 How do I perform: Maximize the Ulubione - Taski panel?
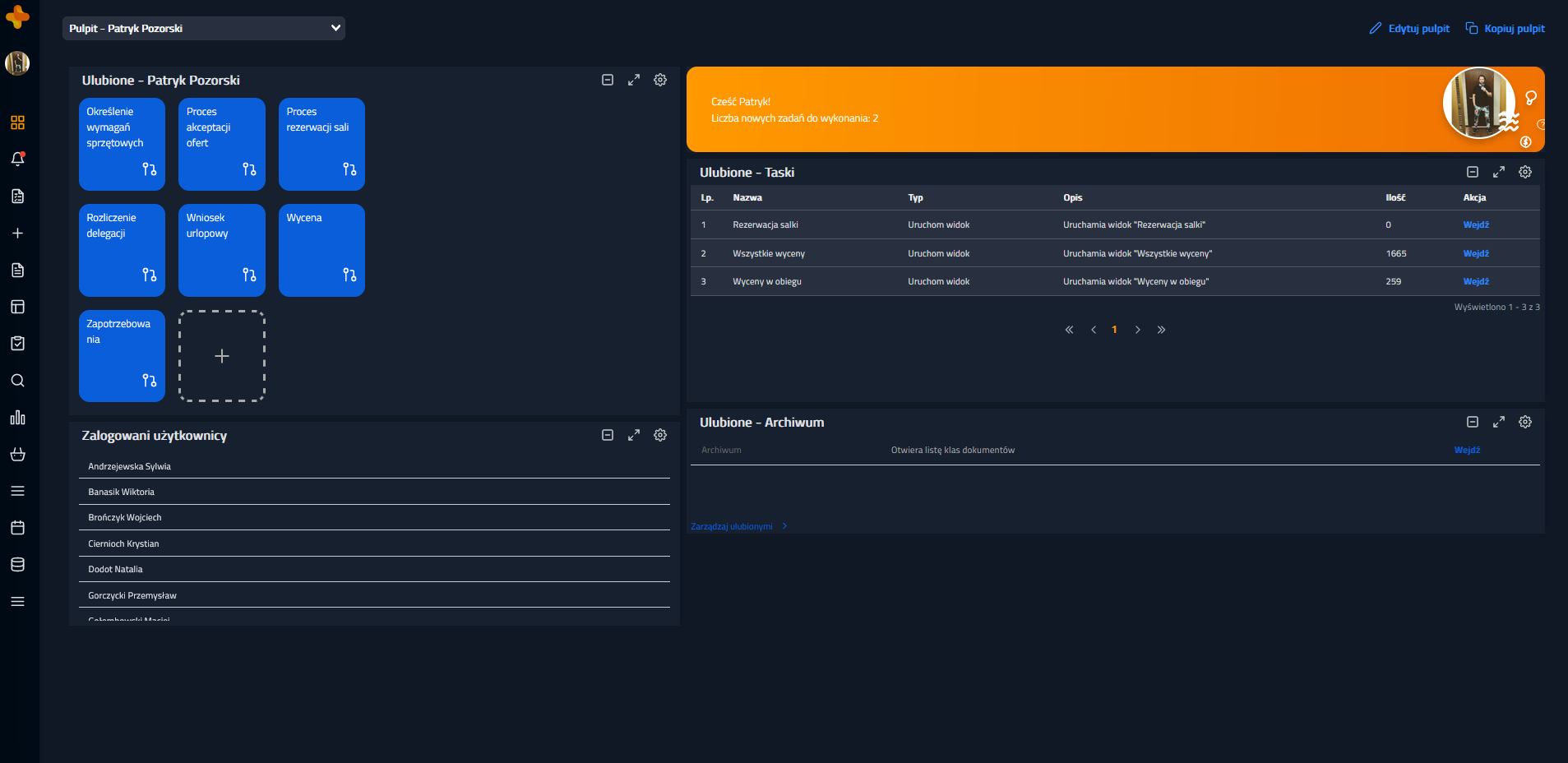[x=1499, y=172]
